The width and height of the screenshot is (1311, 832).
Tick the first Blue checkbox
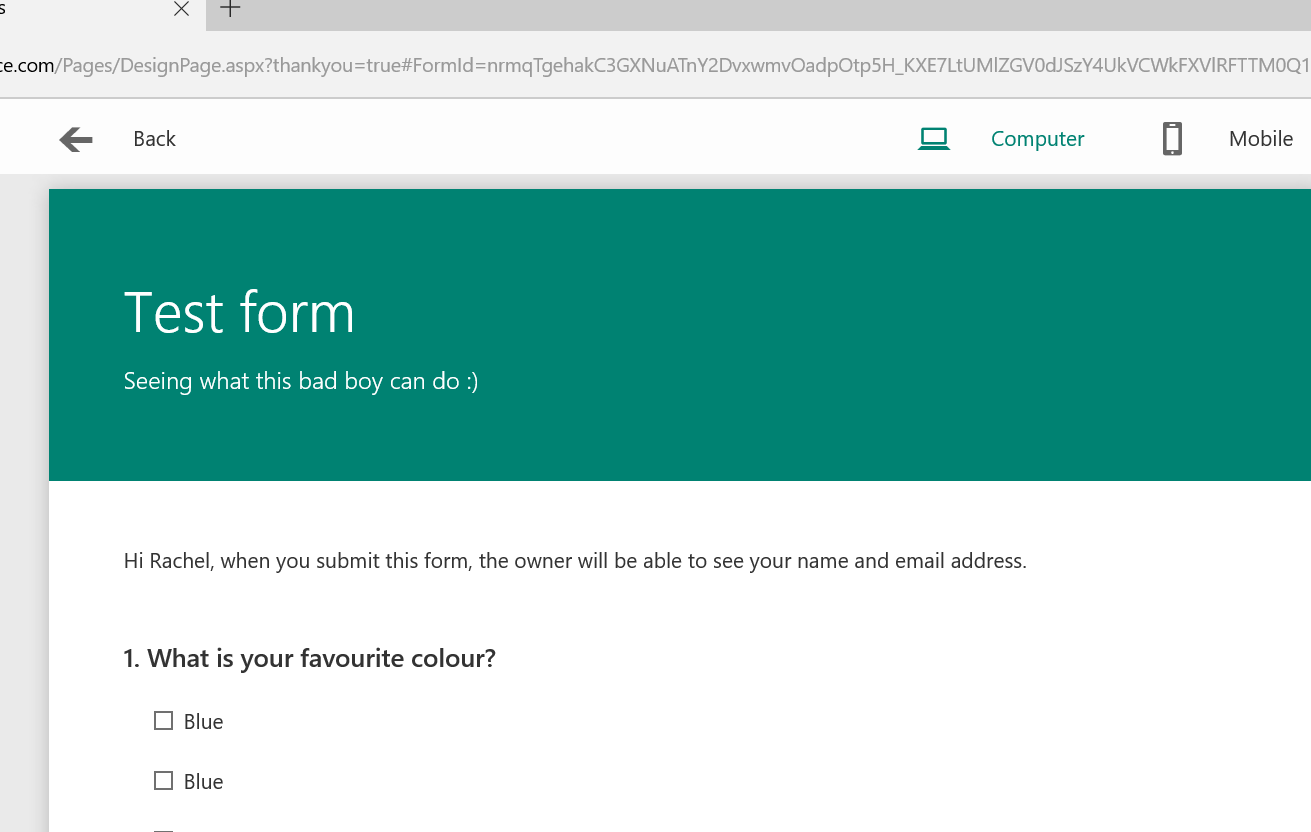[x=163, y=721]
